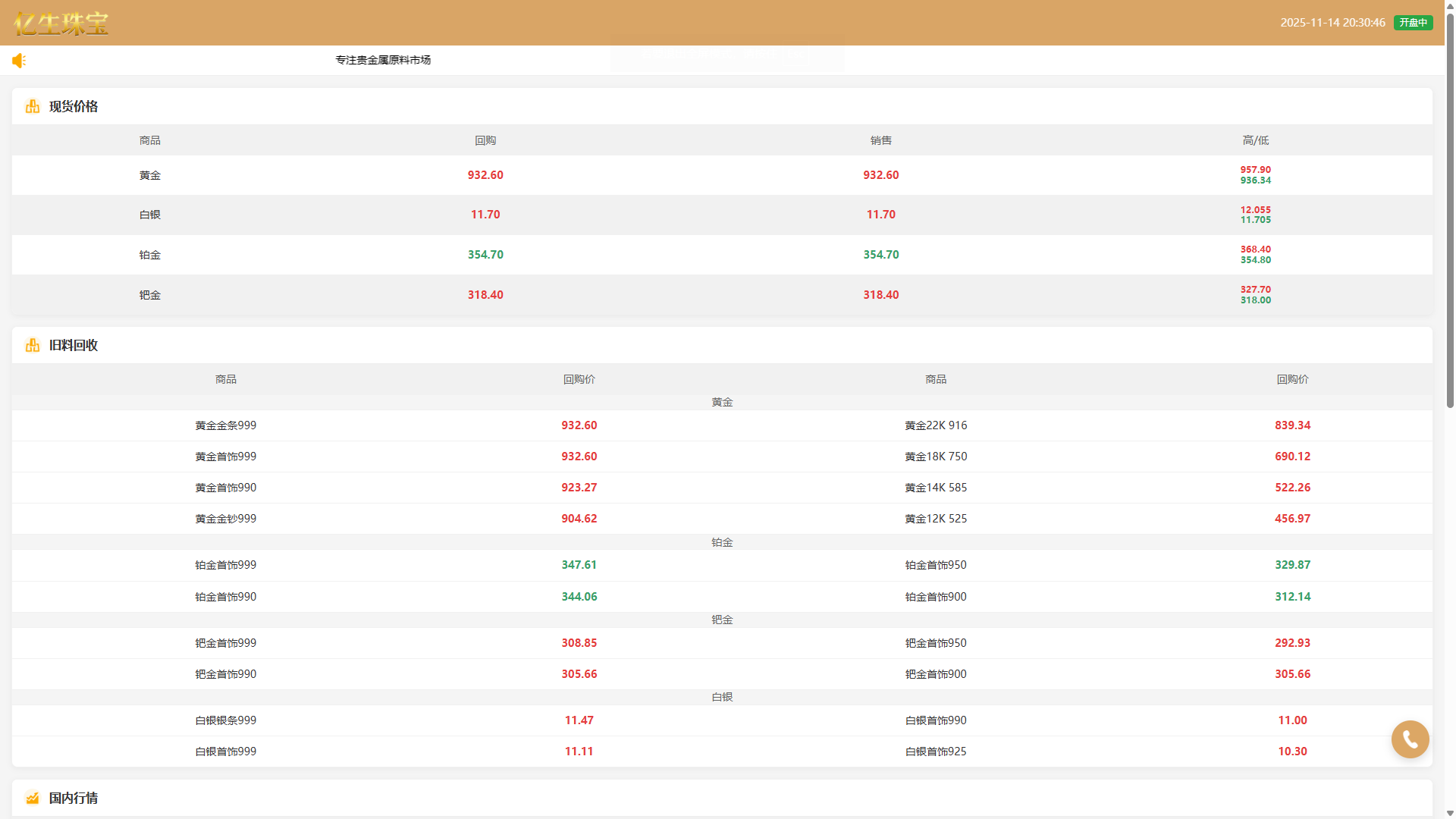Click the 黄金金条999 recycle item

pos(225,425)
